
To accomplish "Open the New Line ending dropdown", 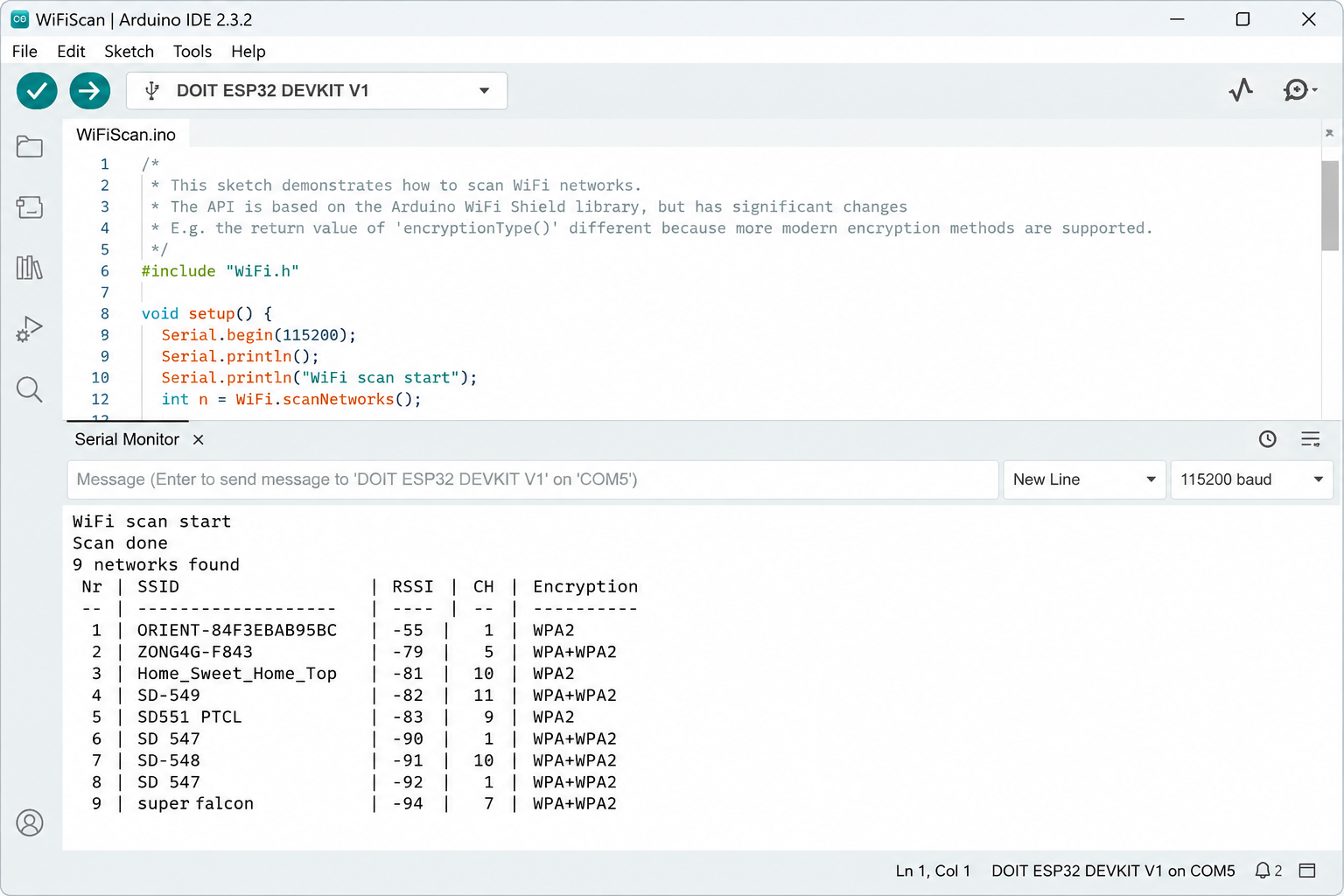I will click(x=1084, y=479).
